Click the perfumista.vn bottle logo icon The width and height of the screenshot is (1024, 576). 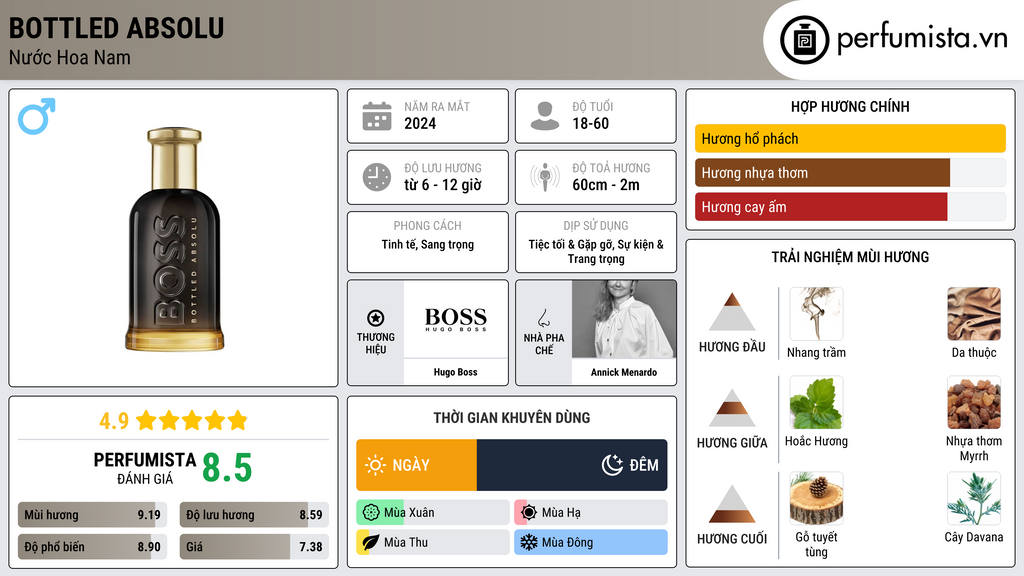click(804, 40)
